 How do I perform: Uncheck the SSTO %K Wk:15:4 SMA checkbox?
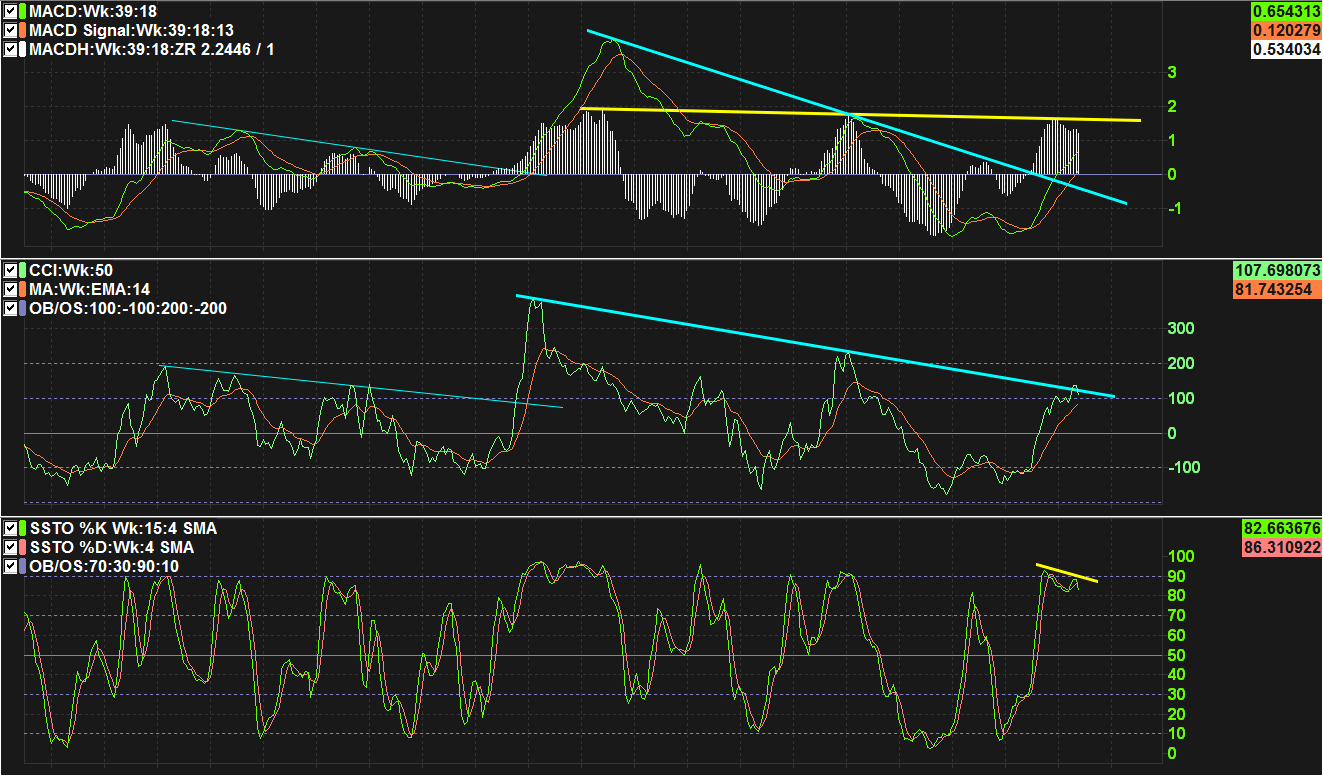coord(10,528)
